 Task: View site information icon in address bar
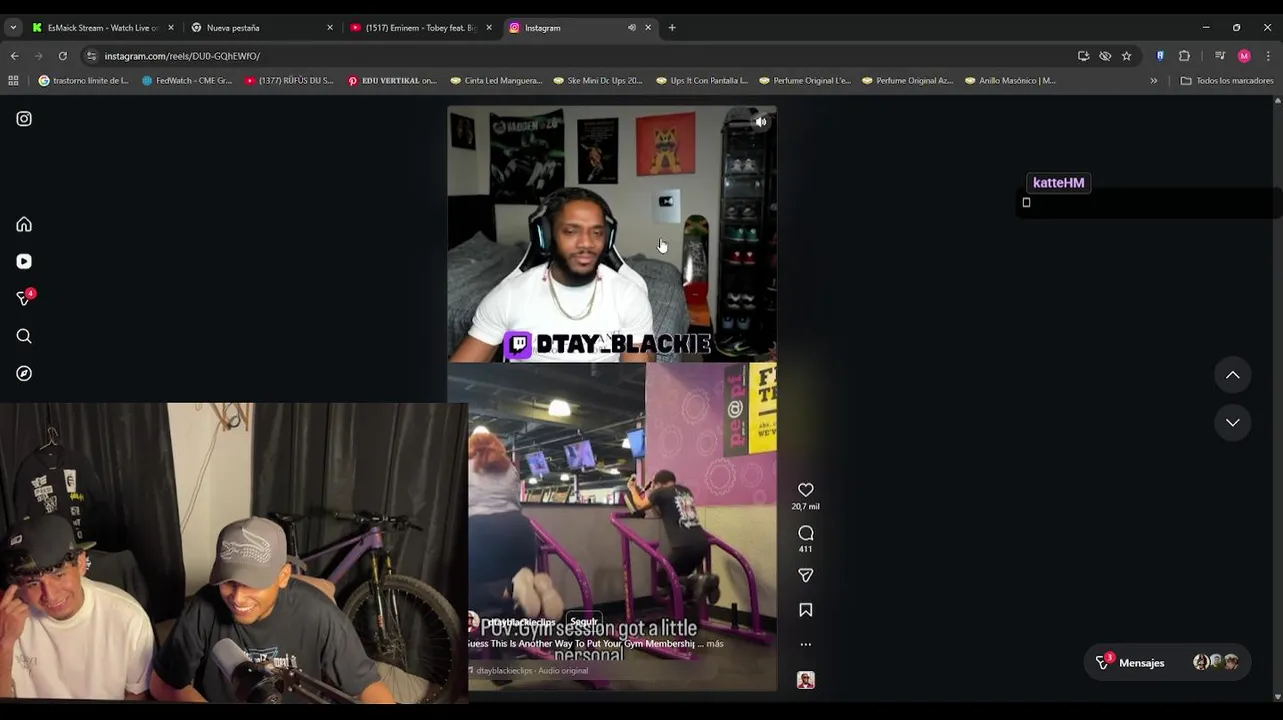point(92,56)
